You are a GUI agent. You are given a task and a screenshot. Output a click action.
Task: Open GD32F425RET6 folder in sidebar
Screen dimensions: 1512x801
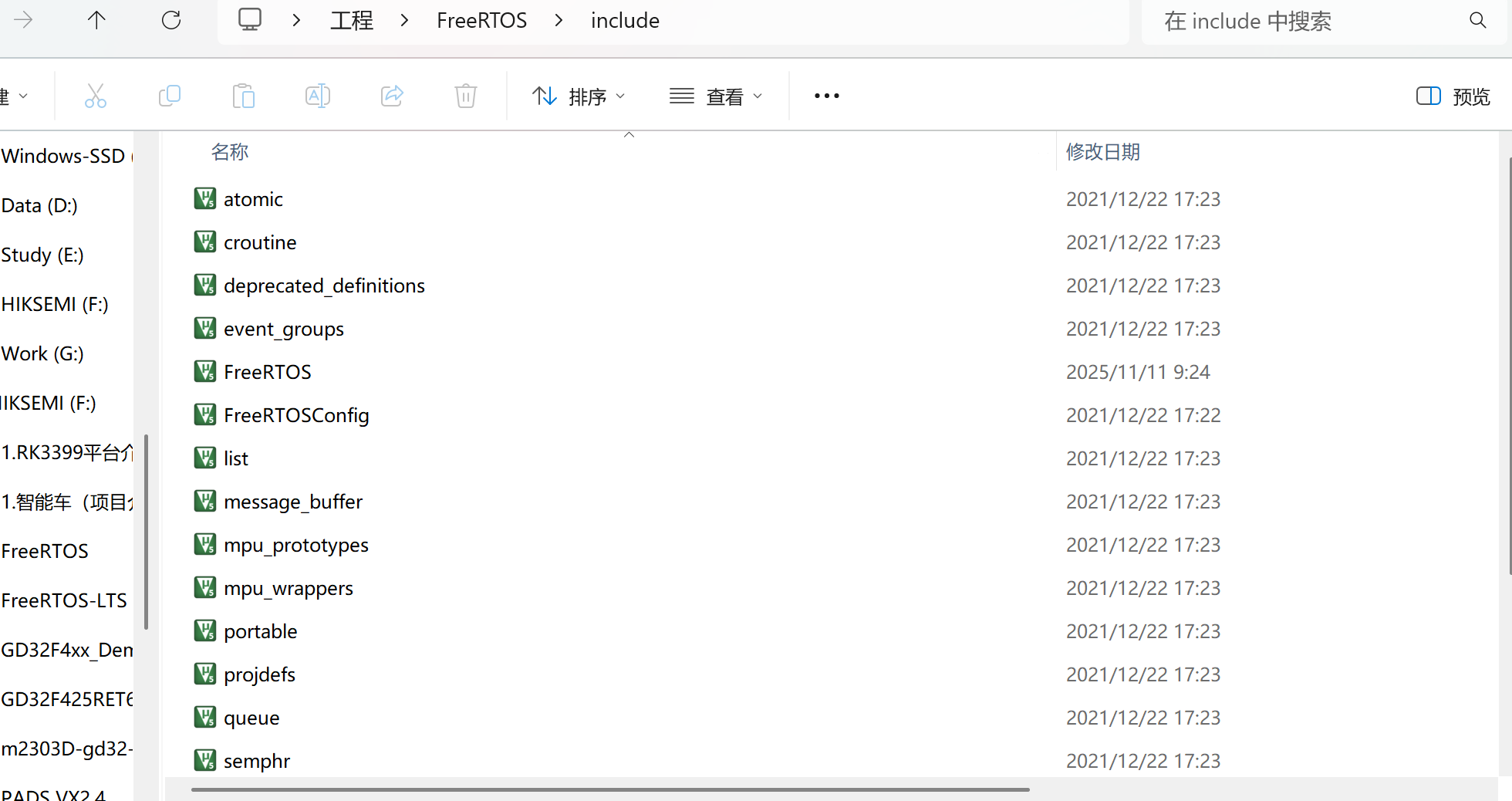66,699
